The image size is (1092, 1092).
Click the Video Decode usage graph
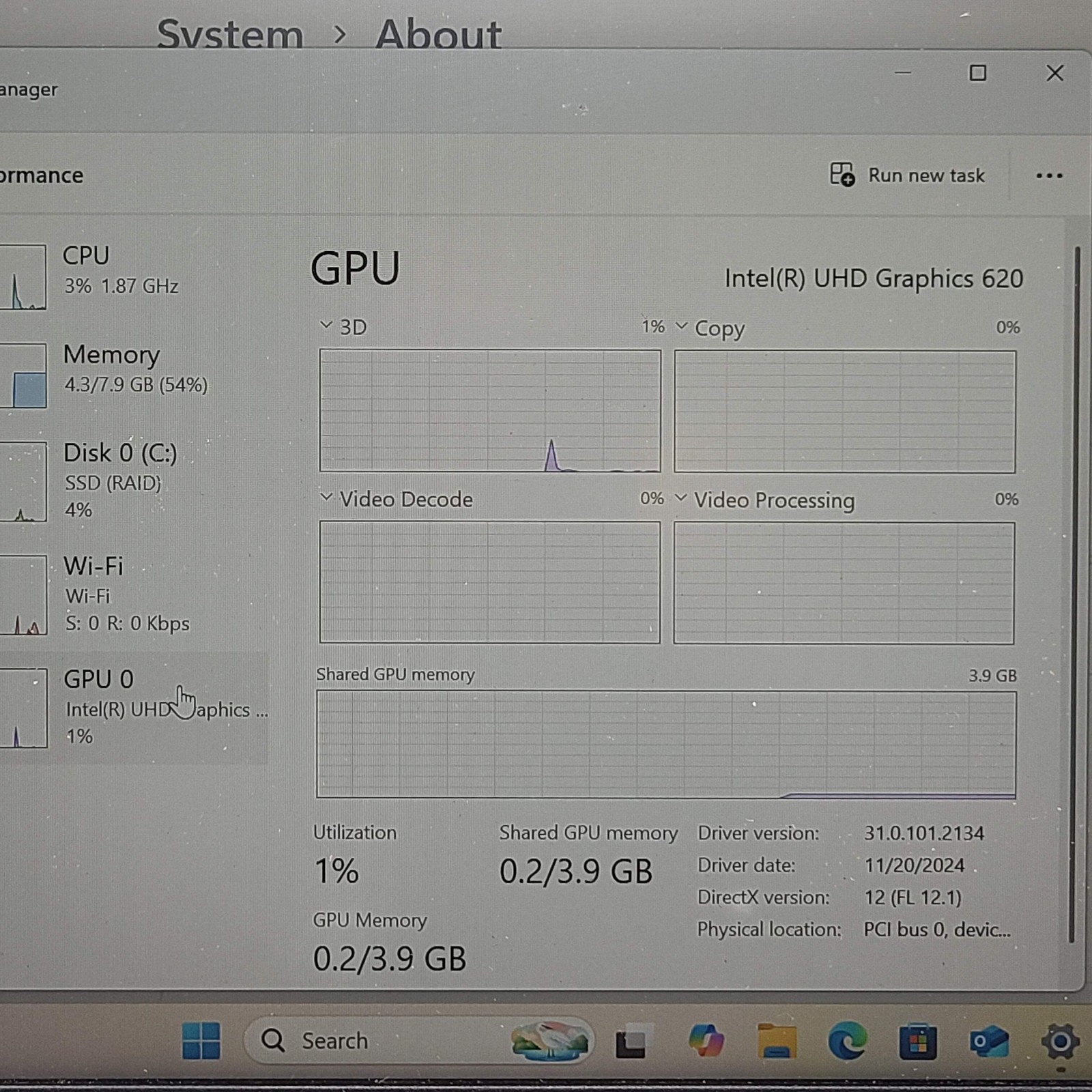[x=490, y=582]
